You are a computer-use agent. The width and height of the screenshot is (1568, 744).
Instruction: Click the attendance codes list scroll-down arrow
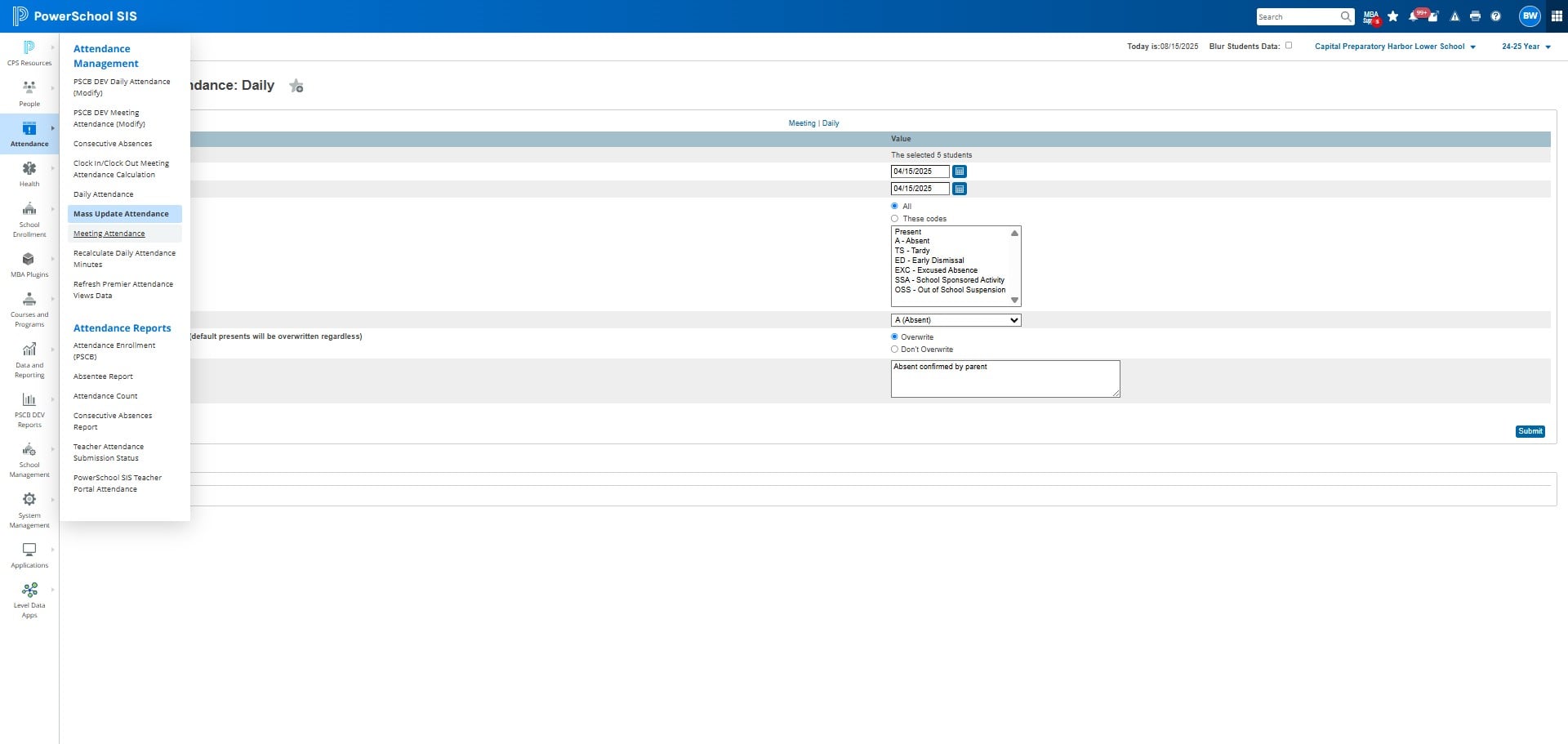(1014, 300)
